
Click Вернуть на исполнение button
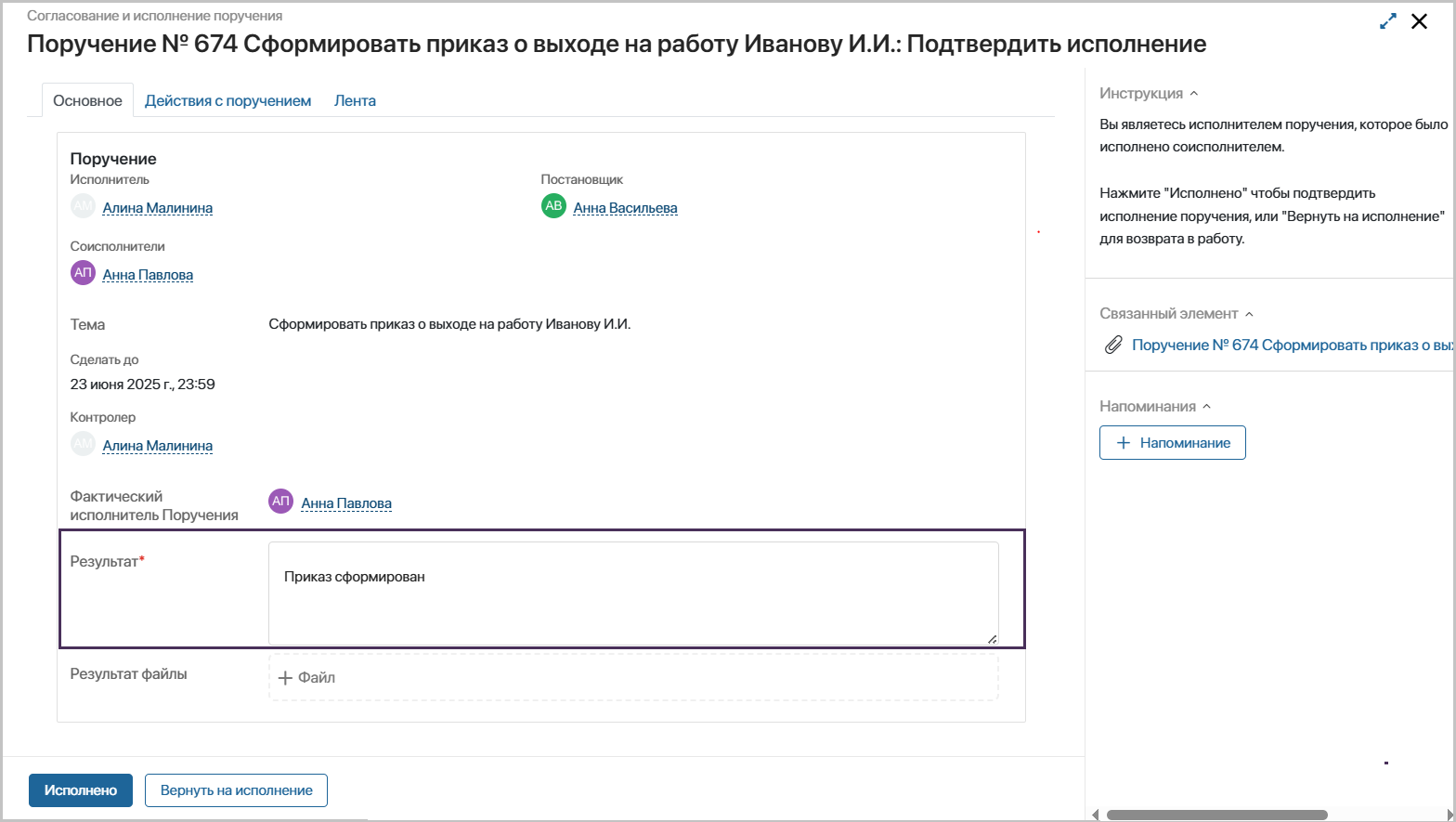point(237,790)
